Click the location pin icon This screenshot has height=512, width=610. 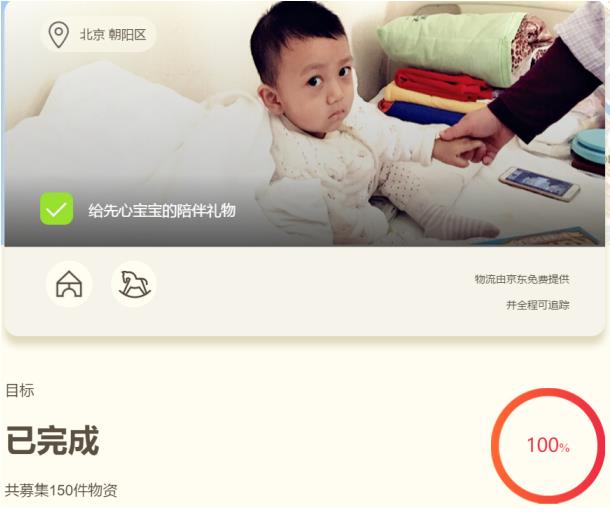click(x=58, y=35)
